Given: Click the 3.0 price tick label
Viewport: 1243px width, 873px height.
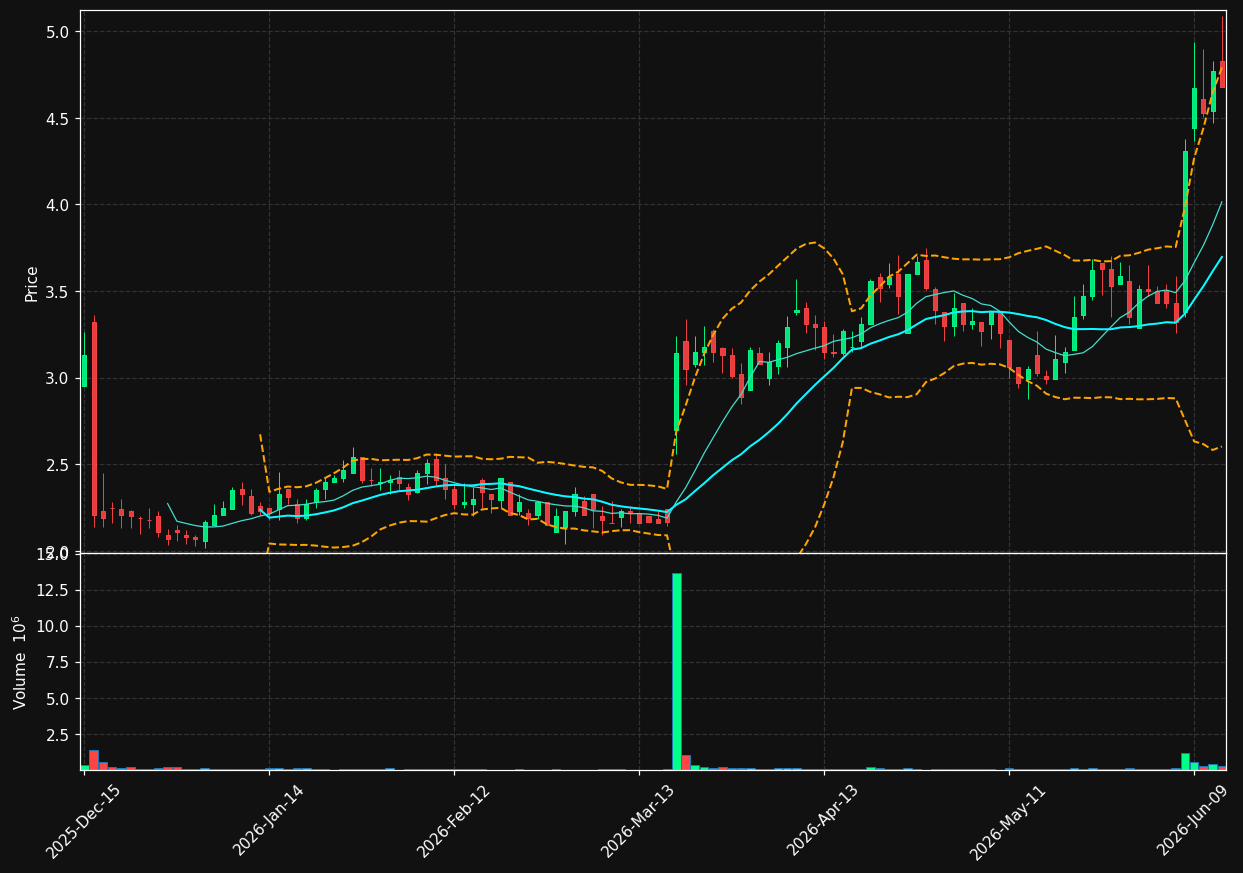Looking at the screenshot, I should pyautogui.click(x=58, y=378).
